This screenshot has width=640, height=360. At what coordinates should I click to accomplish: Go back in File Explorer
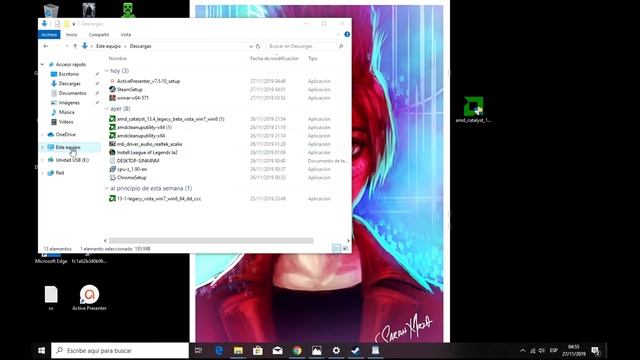46,47
